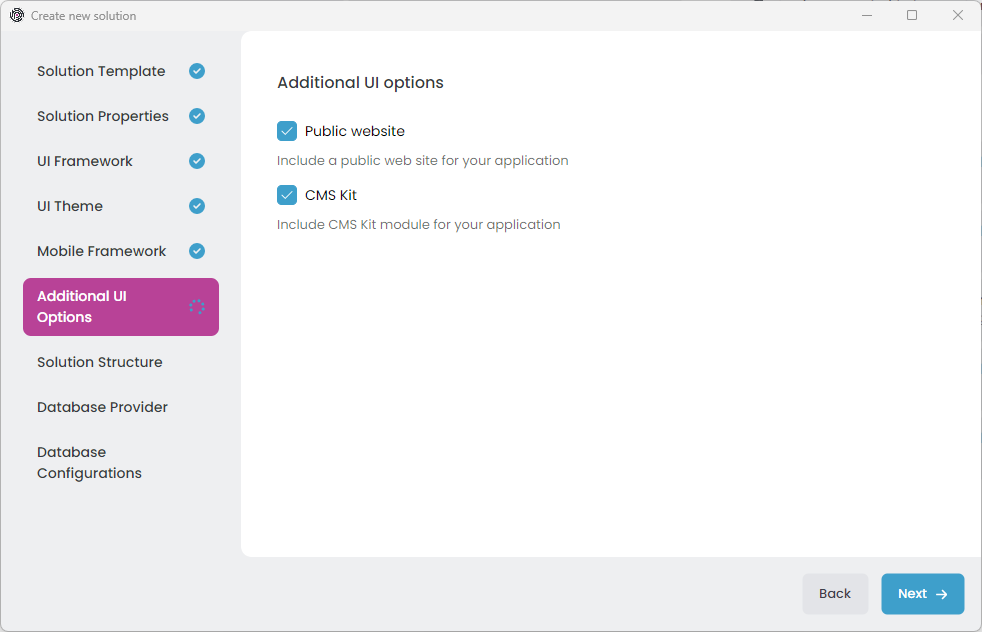
Task: Click the Additional UI Options loading spinner
Action: pos(197,307)
